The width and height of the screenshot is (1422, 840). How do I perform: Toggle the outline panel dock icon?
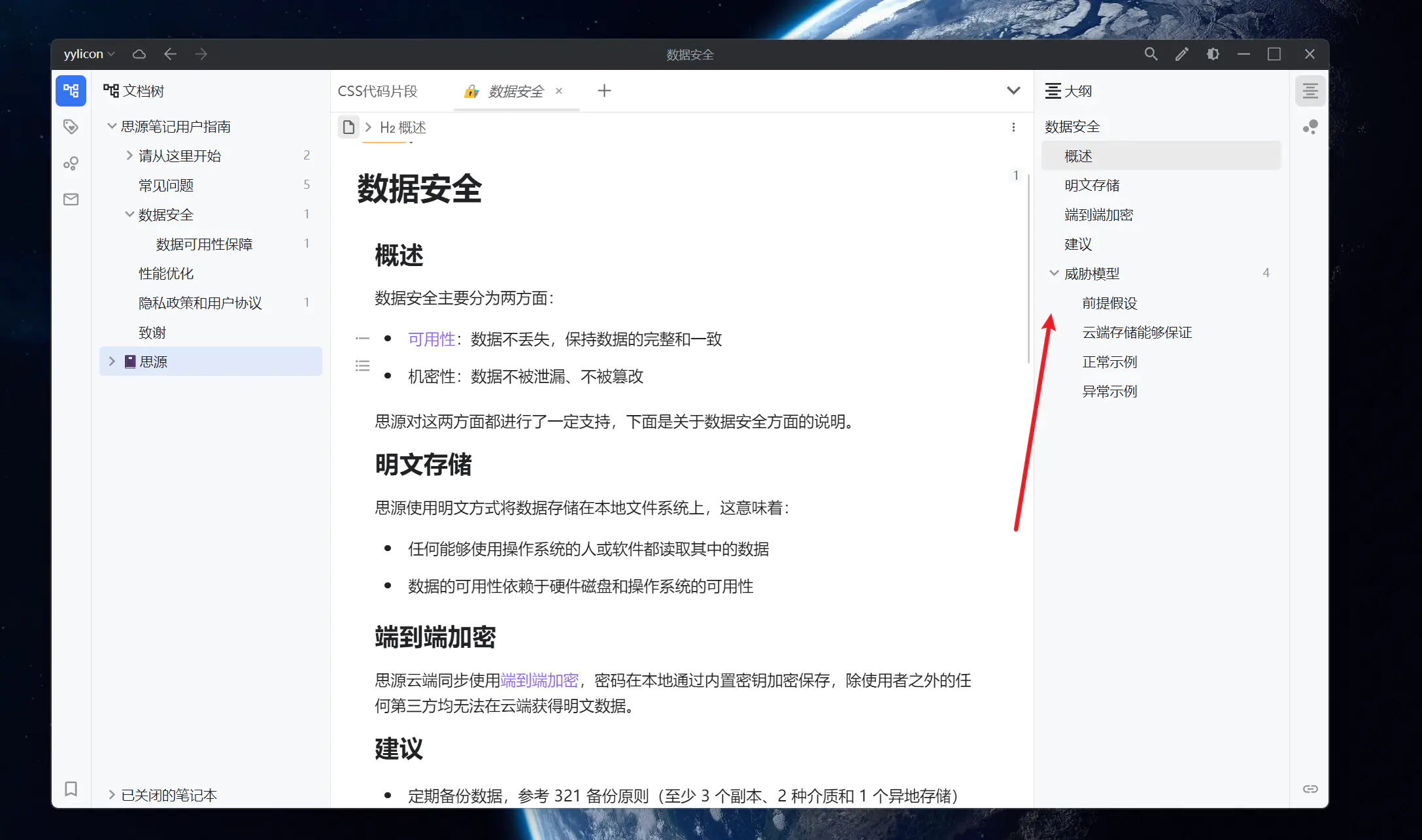tap(1310, 91)
